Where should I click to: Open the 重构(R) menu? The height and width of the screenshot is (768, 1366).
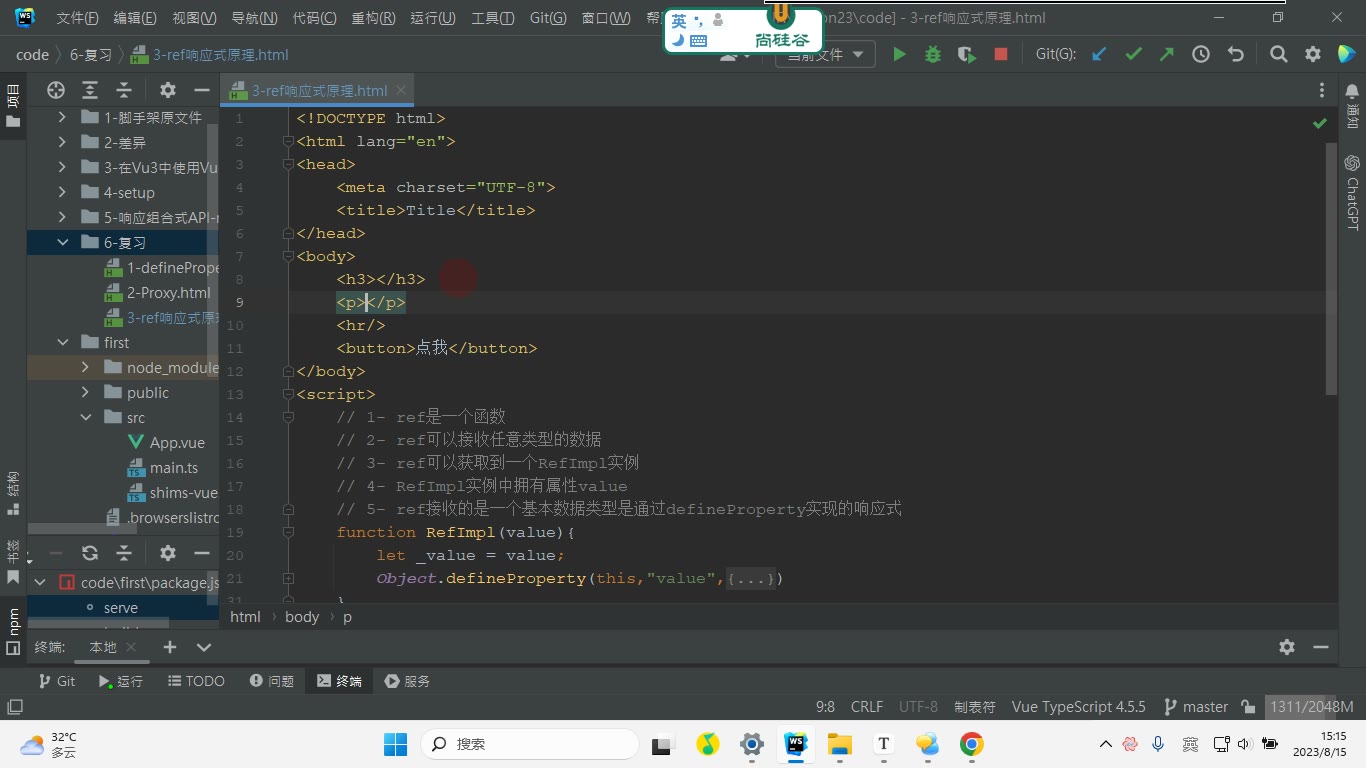tap(373, 18)
